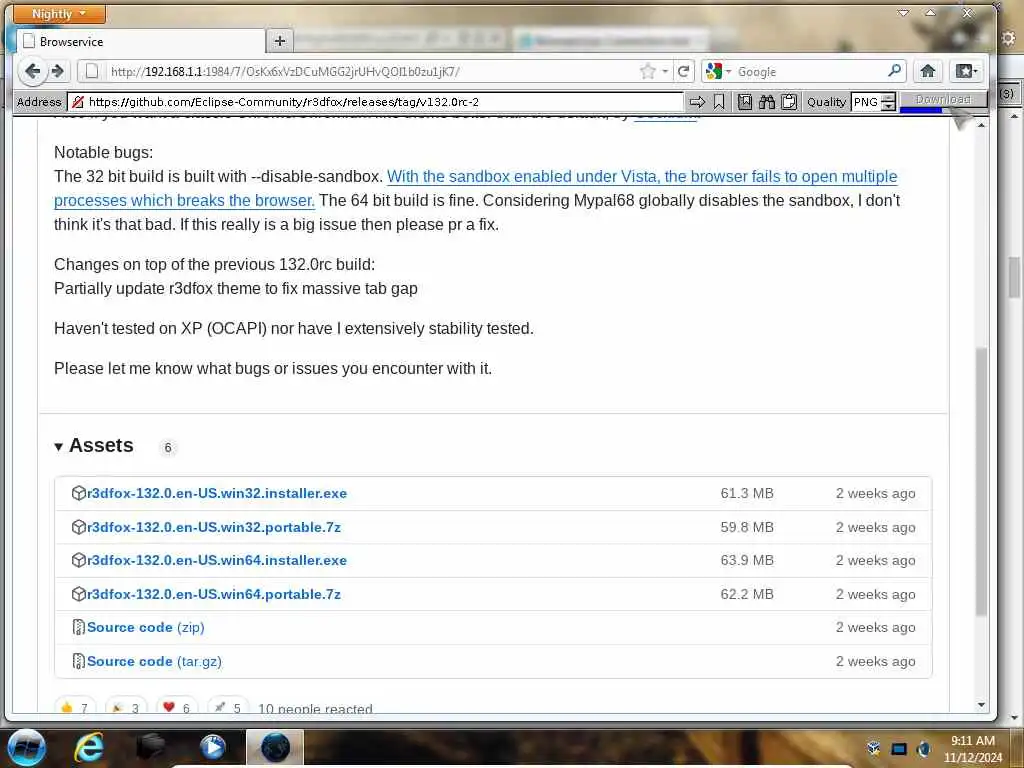Viewport: 1024px width, 768px height.
Task: Open the Browservice bookmarks list icon
Action: tap(744, 102)
